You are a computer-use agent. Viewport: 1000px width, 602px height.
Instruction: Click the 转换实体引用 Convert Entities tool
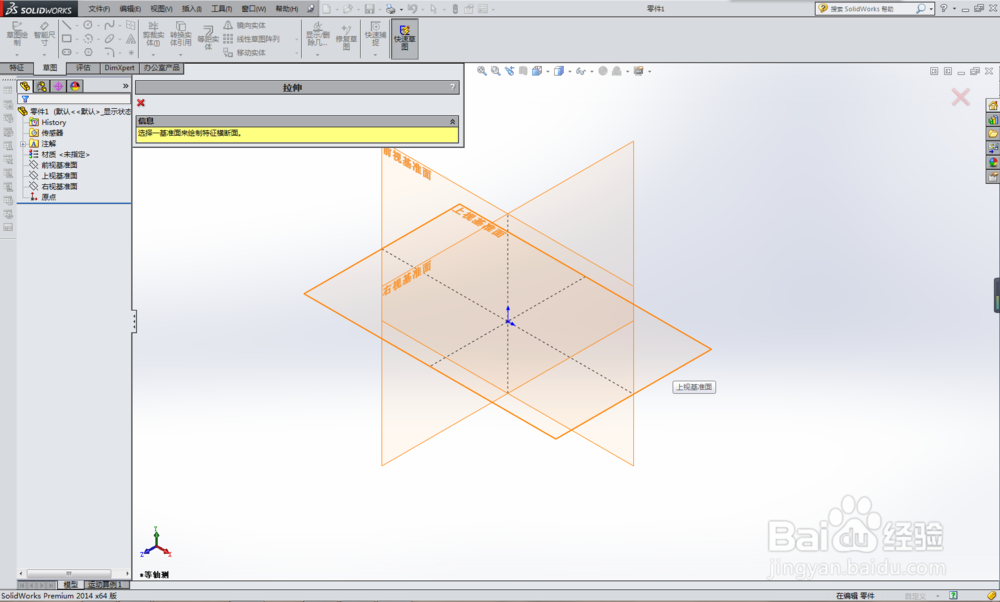click(180, 34)
